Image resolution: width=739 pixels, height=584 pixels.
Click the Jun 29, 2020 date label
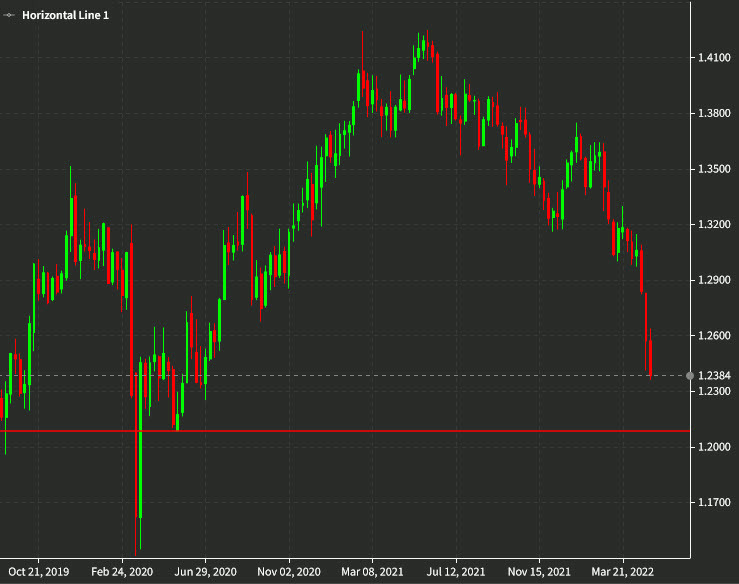pyautogui.click(x=205, y=572)
